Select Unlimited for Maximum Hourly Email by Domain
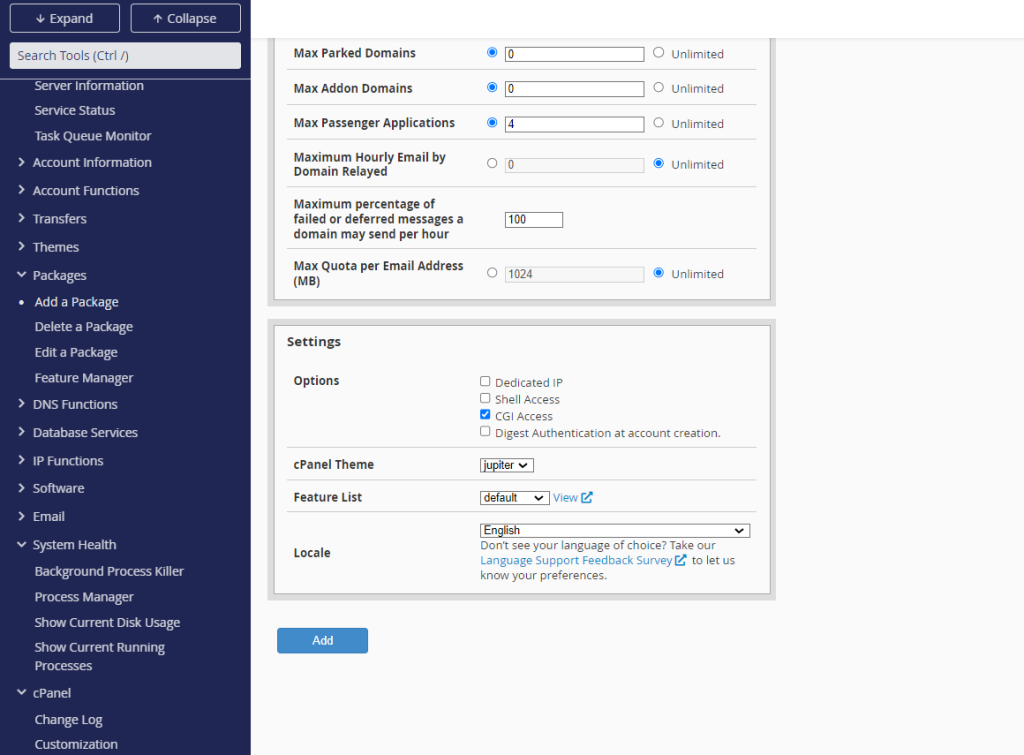The width and height of the screenshot is (1024, 755). pyautogui.click(x=659, y=163)
